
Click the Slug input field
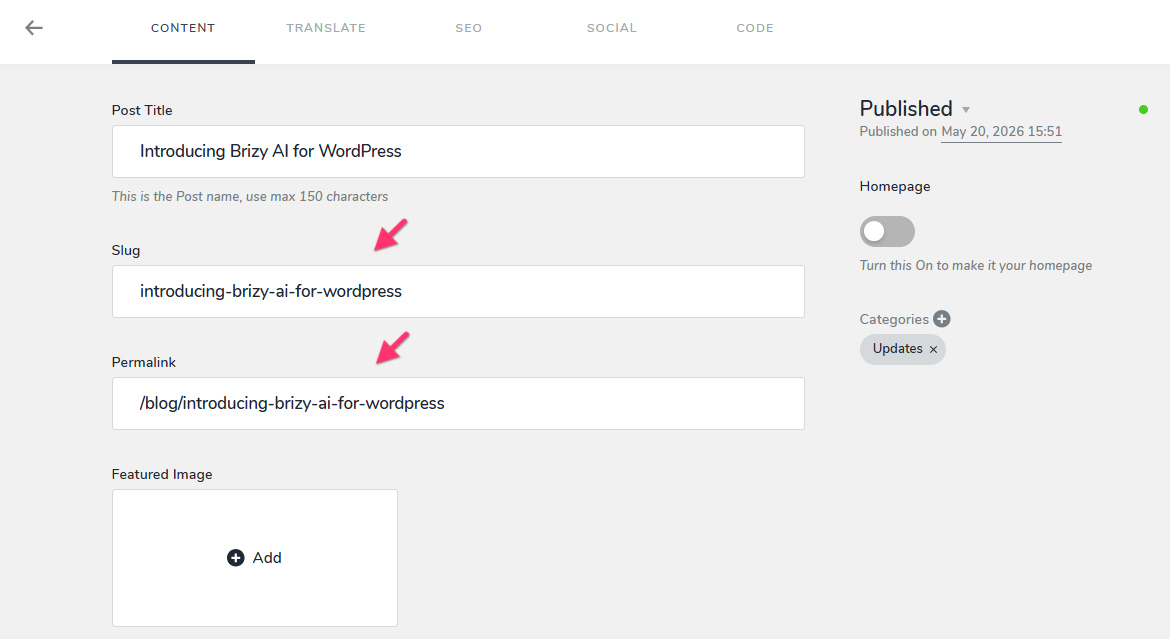click(x=458, y=291)
